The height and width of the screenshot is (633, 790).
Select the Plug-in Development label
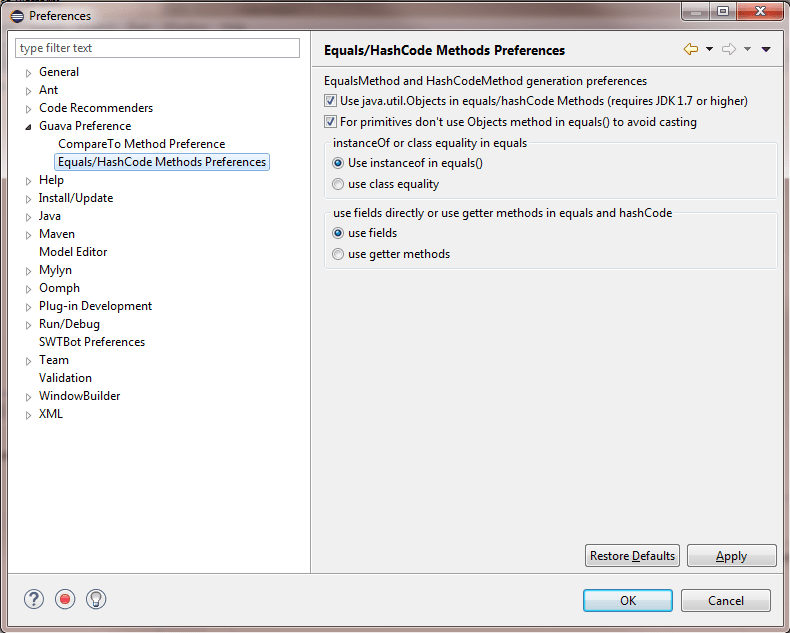tap(95, 306)
